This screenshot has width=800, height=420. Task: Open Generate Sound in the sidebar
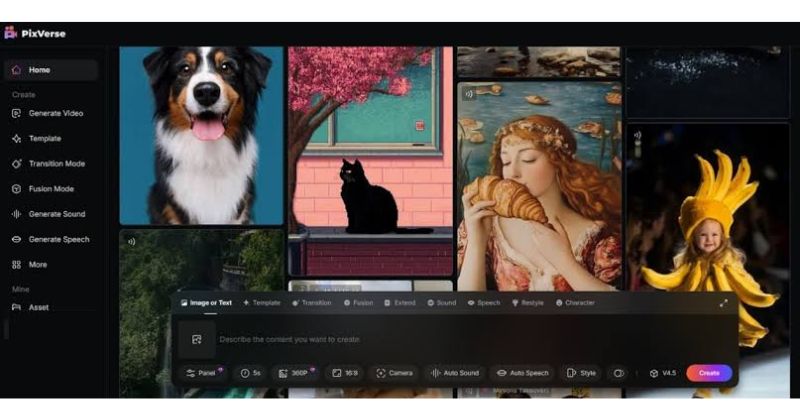48,214
